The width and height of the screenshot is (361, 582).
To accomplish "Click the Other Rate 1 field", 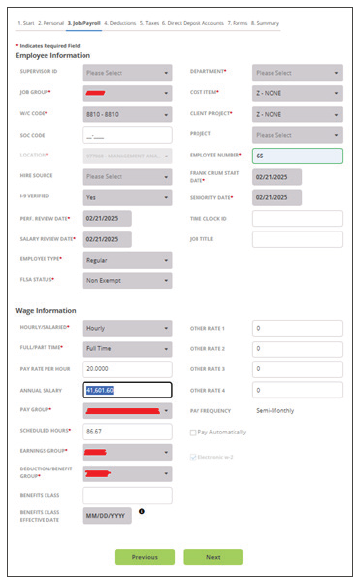I will tap(297, 328).
